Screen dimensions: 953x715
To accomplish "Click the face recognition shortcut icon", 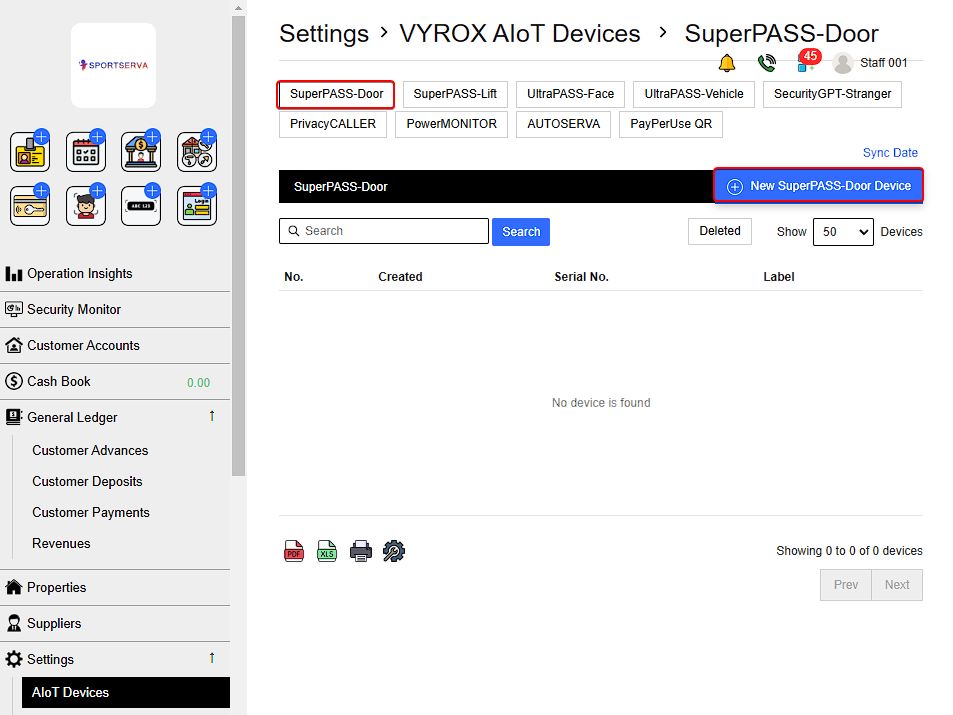I will pos(86,206).
